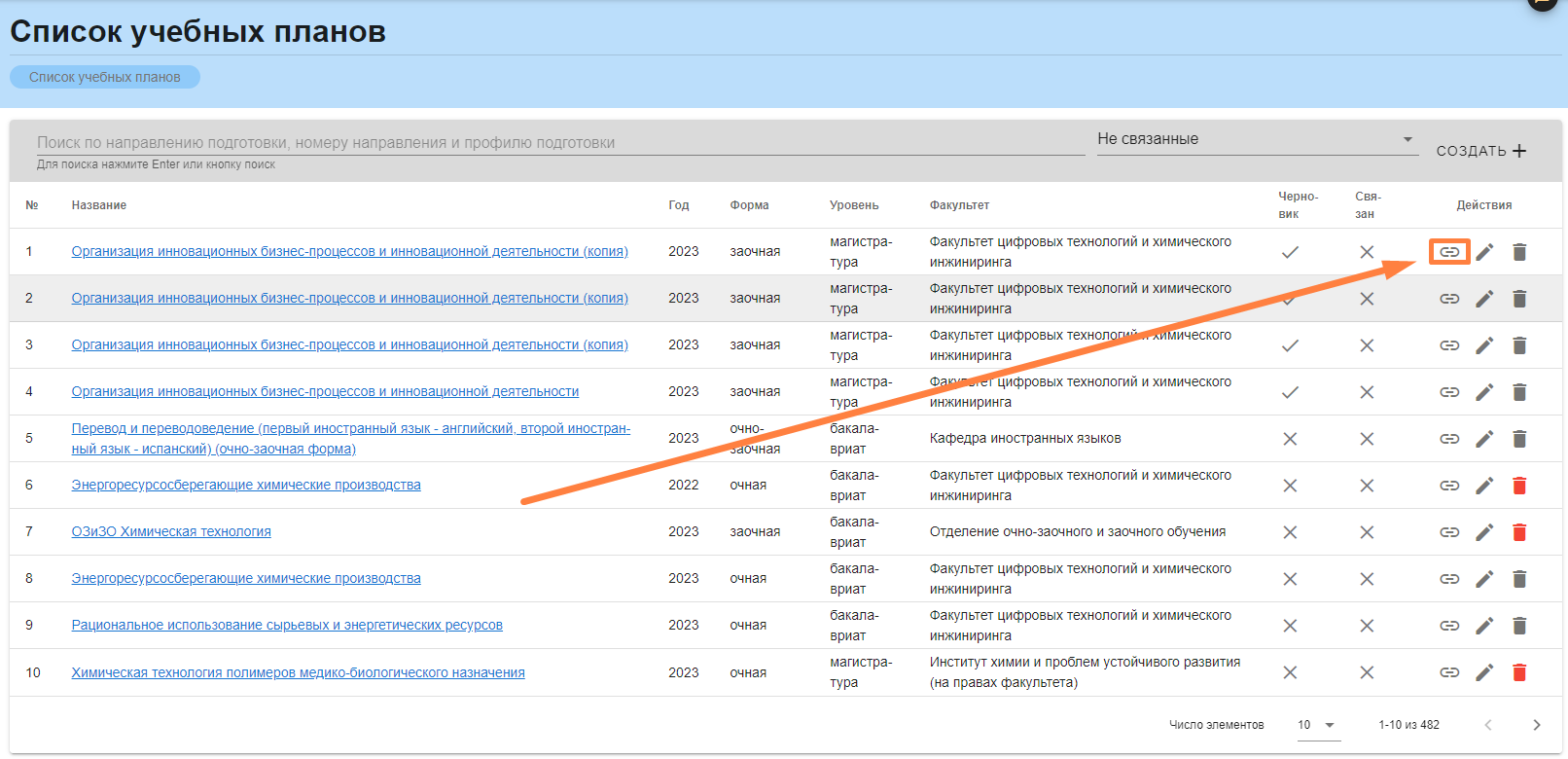Delete the plan in row 6
This screenshot has height=759, width=1568.
1519,486
